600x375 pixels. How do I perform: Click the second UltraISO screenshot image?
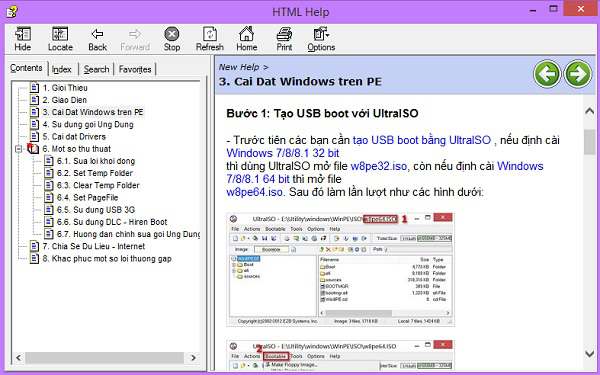[x=341, y=355]
